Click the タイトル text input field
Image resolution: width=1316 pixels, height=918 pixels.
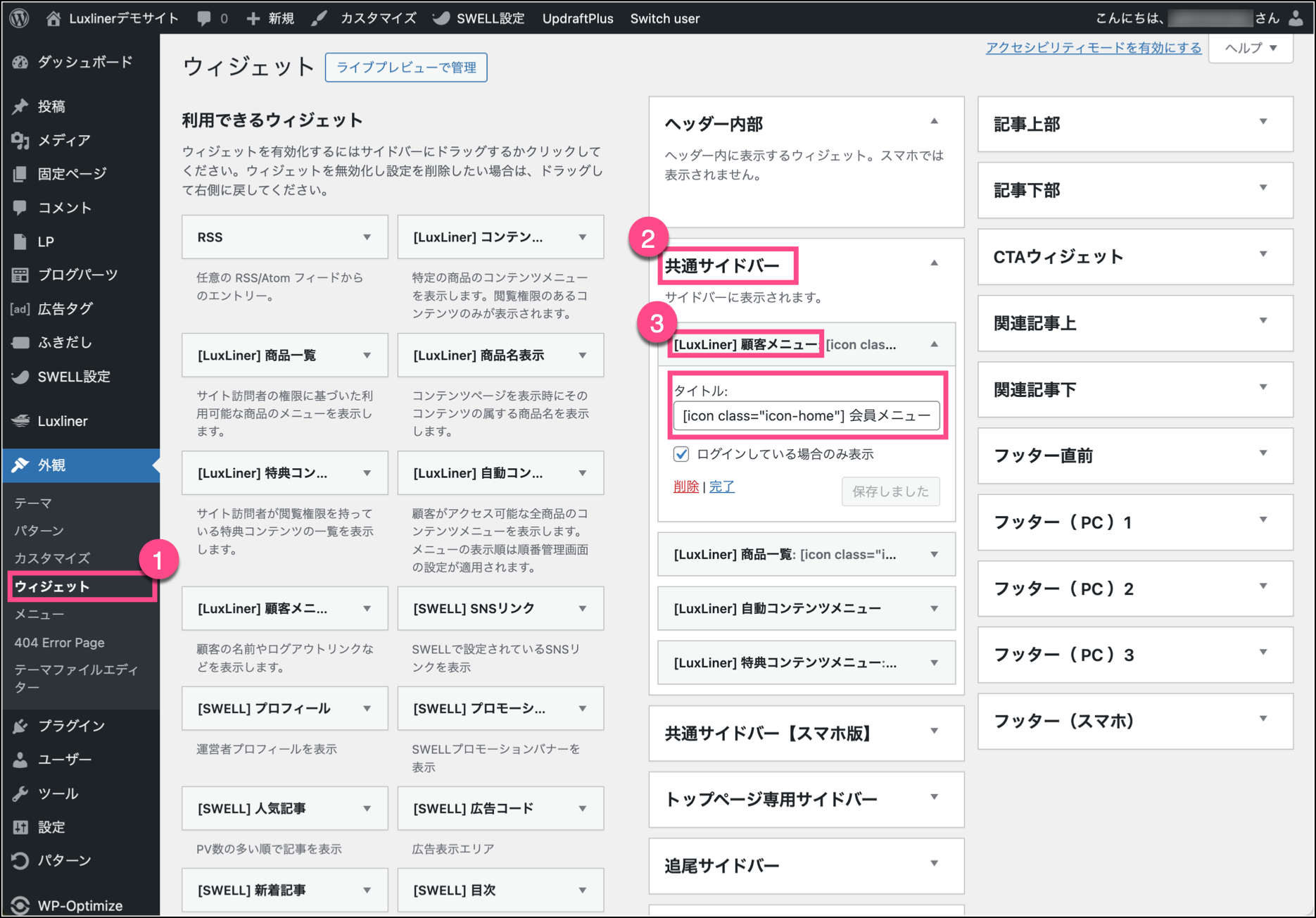tap(806, 416)
